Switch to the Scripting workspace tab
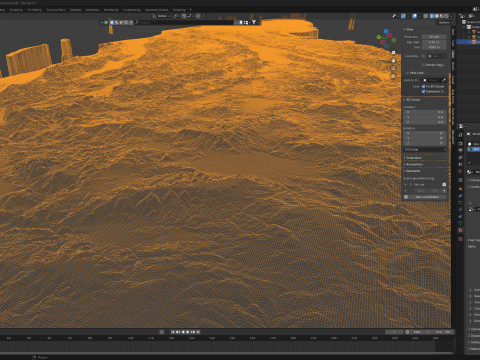 click(x=179, y=10)
